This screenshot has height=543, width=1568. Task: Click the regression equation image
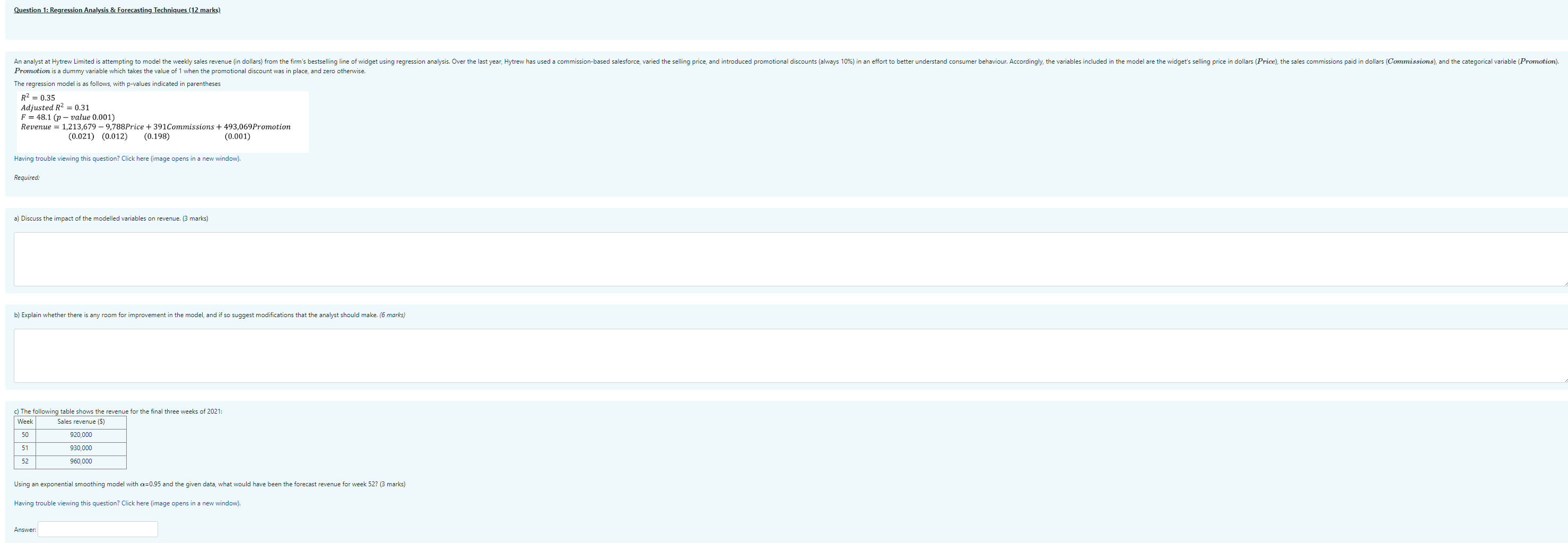[162, 122]
